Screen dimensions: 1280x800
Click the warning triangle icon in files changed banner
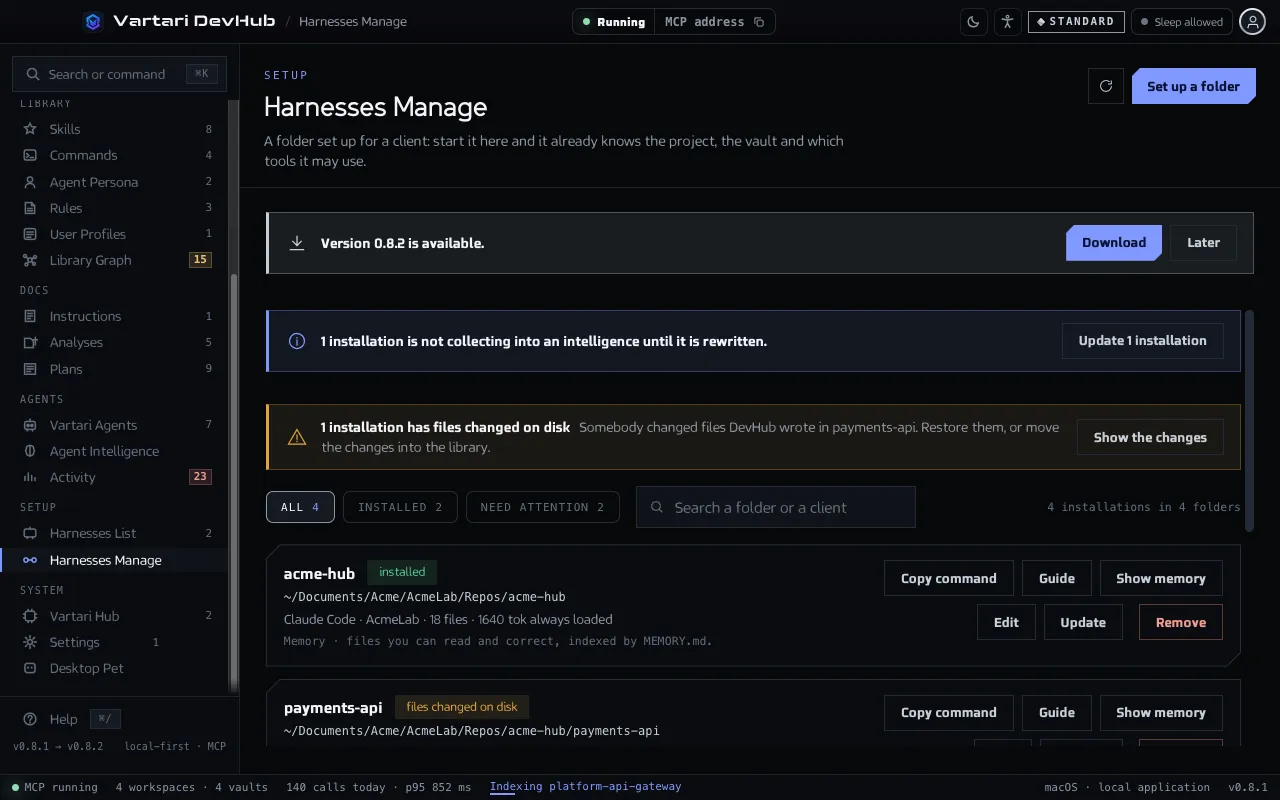pyautogui.click(x=297, y=437)
